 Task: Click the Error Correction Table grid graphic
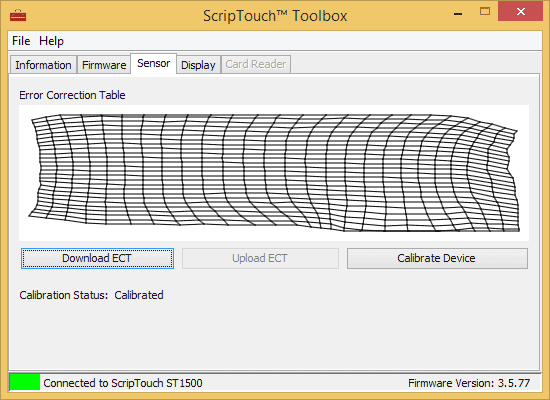(274, 173)
